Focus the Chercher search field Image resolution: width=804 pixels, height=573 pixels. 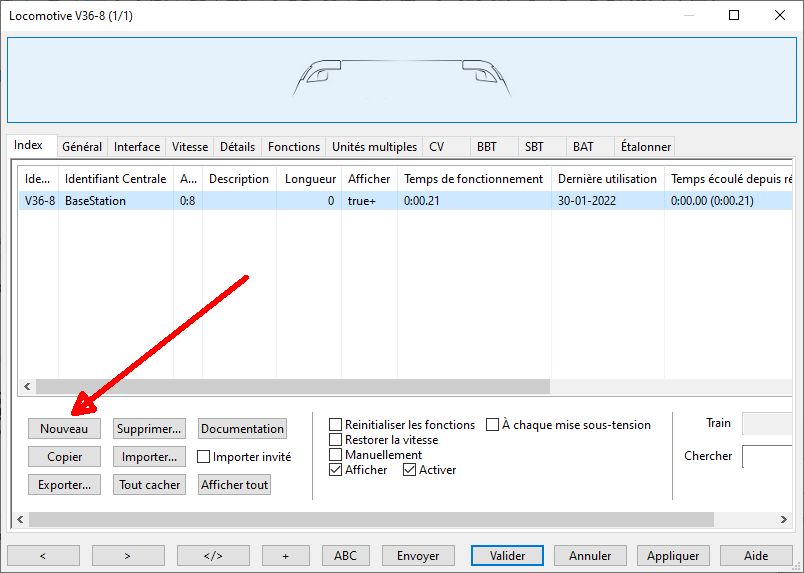pos(767,456)
